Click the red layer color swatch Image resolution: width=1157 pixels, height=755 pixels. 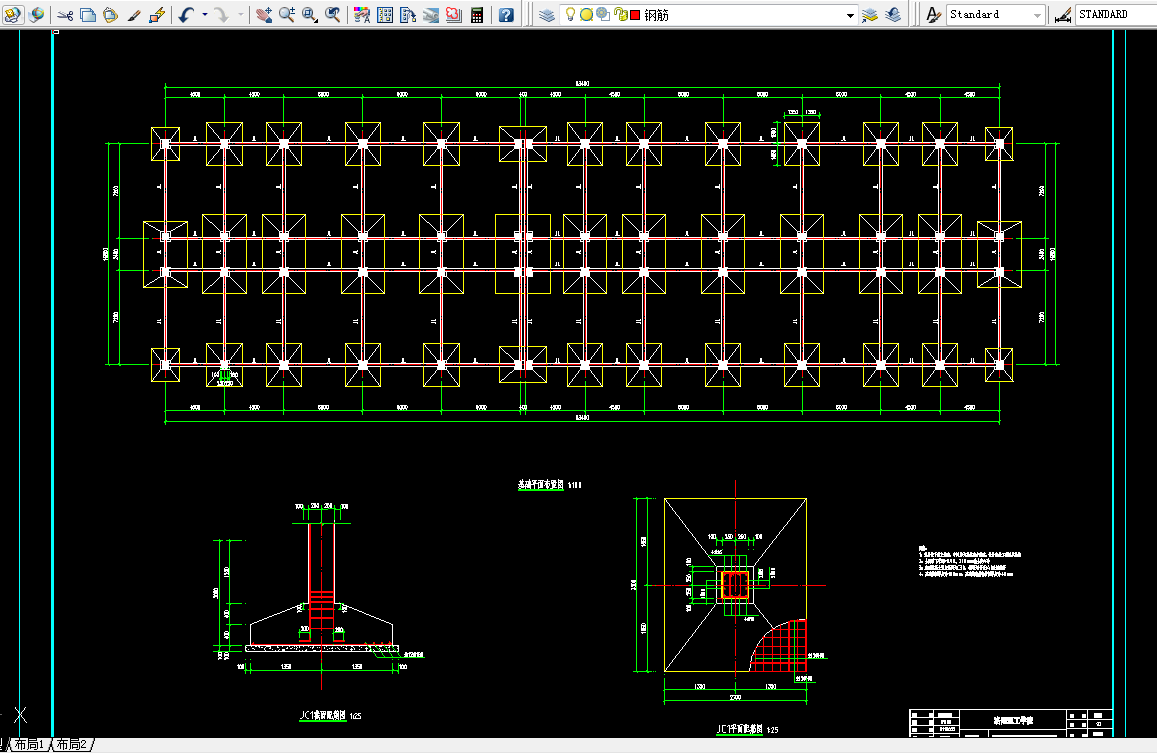[x=635, y=15]
